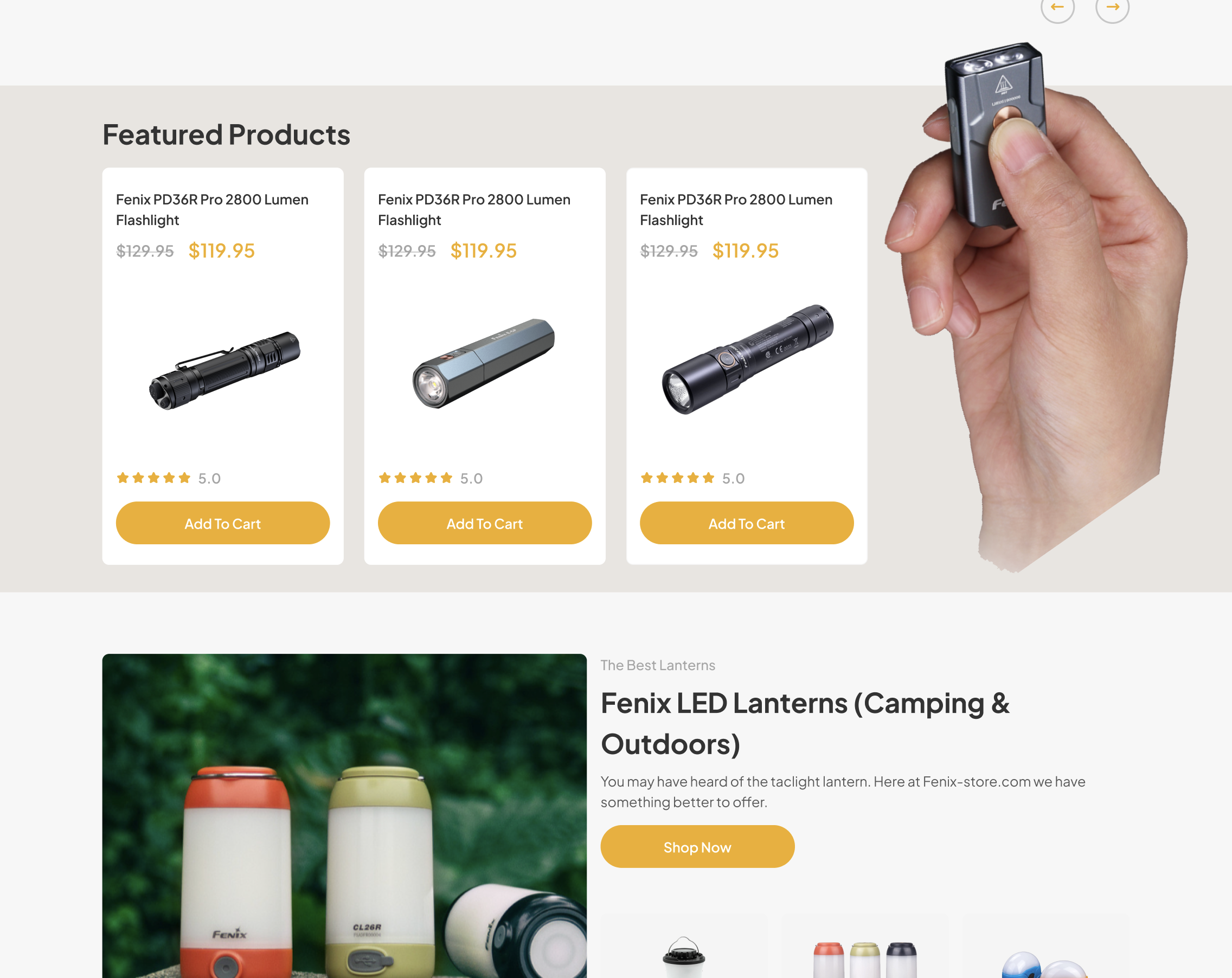Open the Shop Now lanterns button
1232x978 pixels.
(697, 847)
